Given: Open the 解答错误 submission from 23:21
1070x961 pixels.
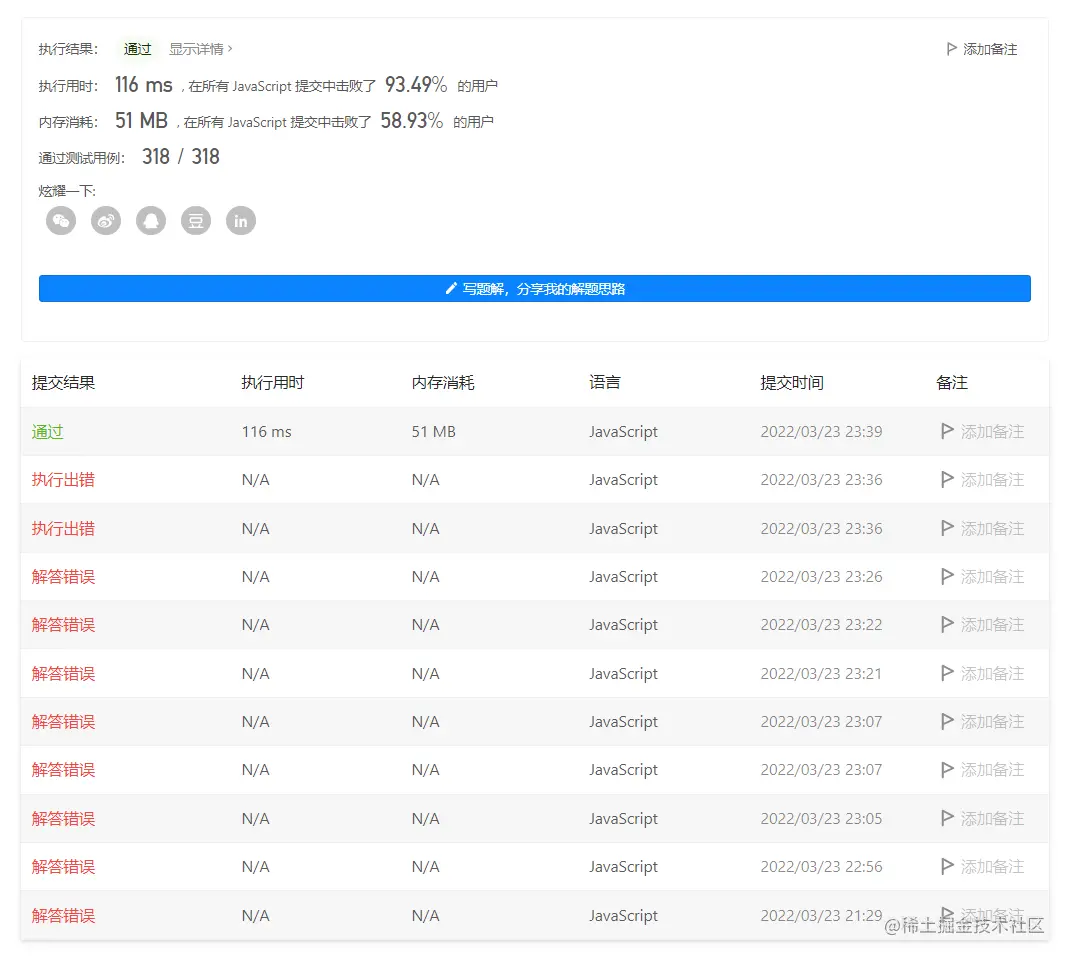Looking at the screenshot, I should [63, 674].
